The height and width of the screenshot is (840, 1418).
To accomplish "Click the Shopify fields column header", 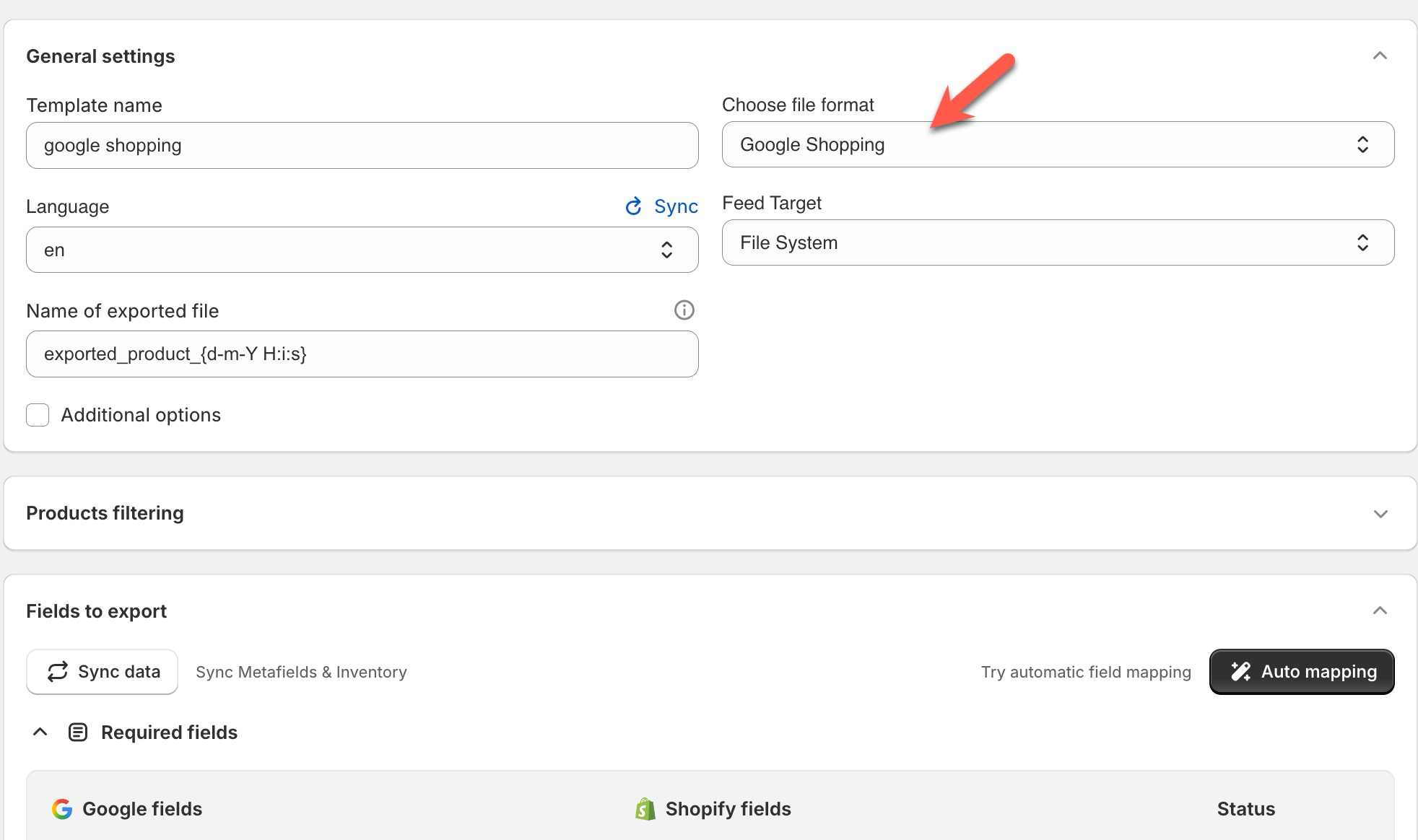I will (728, 809).
